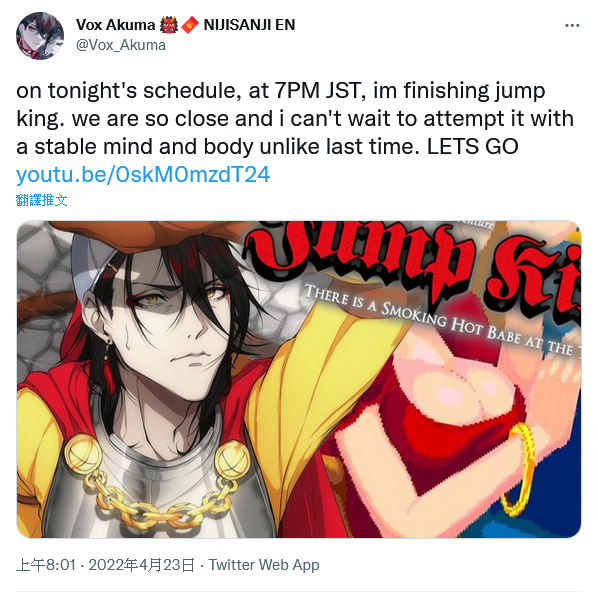Open the 上午8:01 timestamp link
Viewport: 598px width, 592px height.
click(46, 565)
